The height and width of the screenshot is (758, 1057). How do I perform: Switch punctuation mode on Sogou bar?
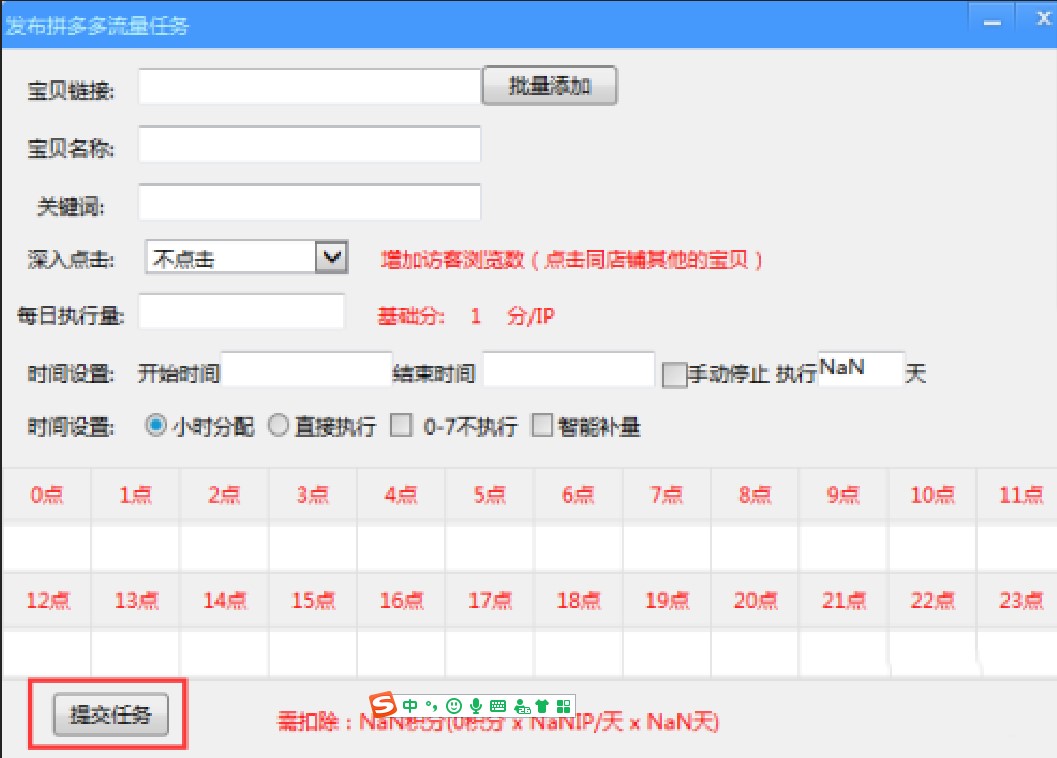[431, 706]
